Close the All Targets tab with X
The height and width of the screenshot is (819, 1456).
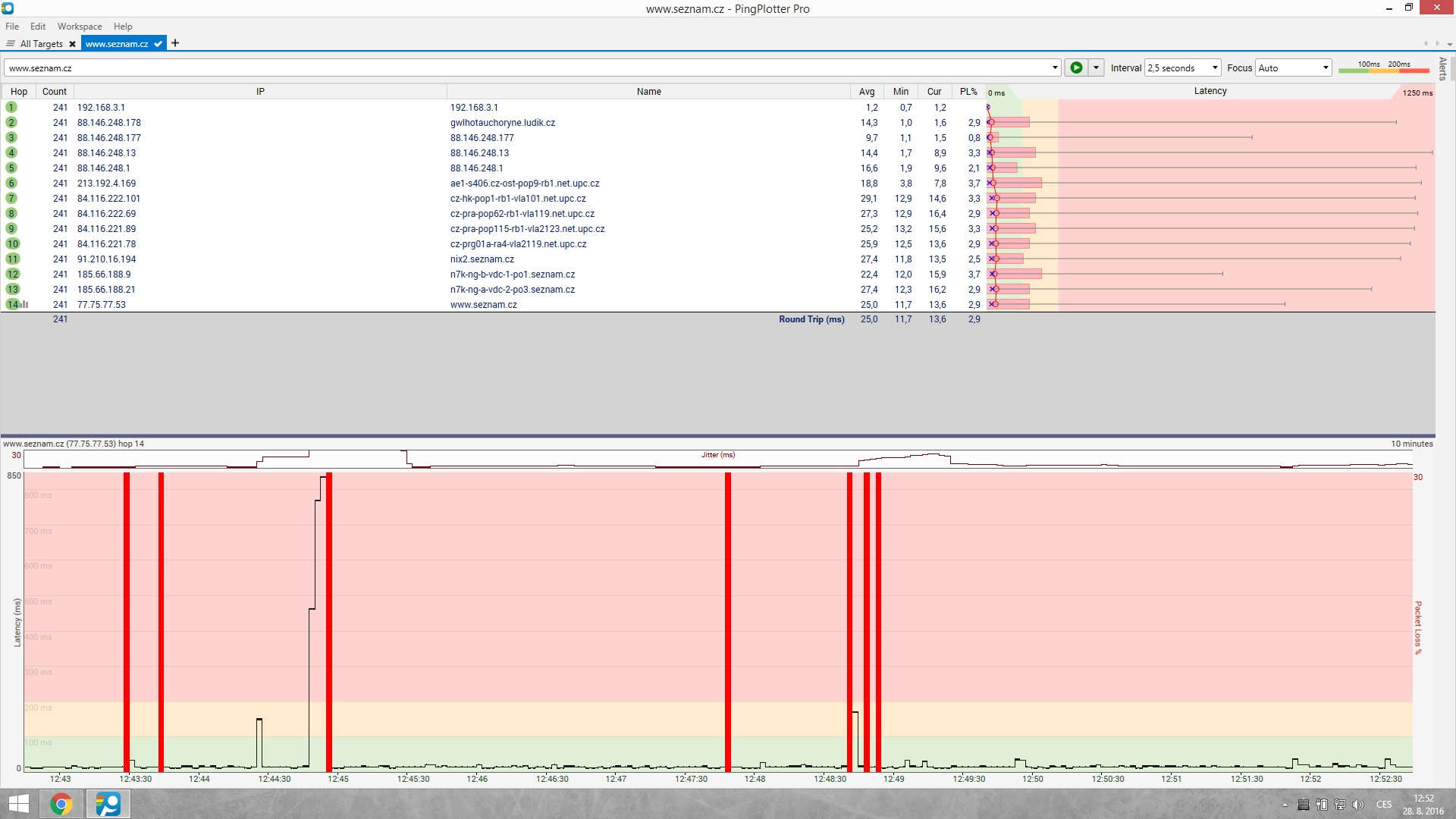click(x=72, y=44)
